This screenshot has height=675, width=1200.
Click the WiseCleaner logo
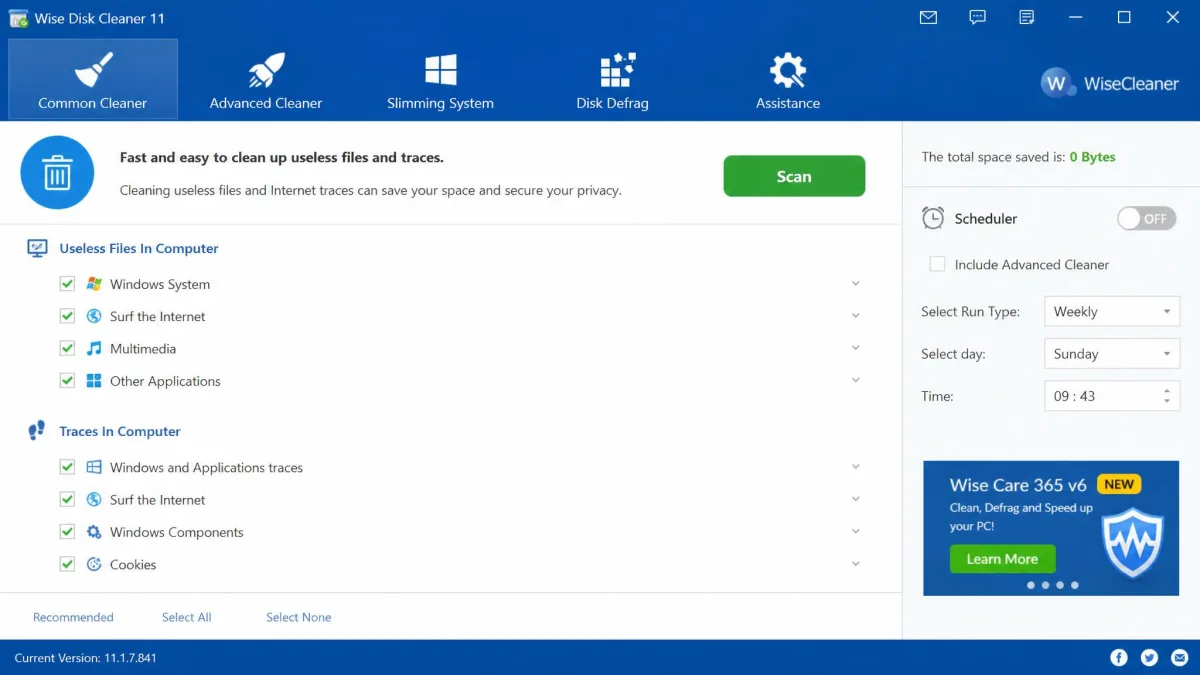(x=1109, y=83)
